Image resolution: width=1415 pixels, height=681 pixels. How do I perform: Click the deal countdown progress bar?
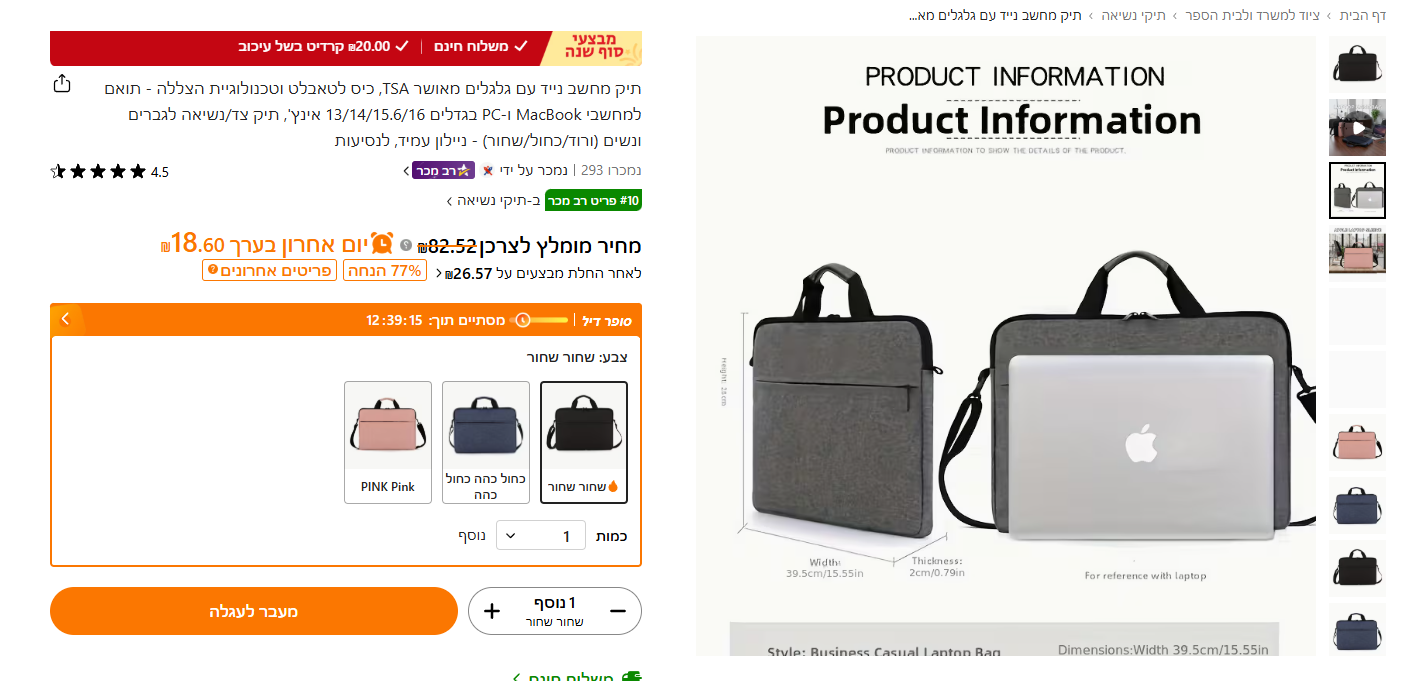(x=540, y=320)
